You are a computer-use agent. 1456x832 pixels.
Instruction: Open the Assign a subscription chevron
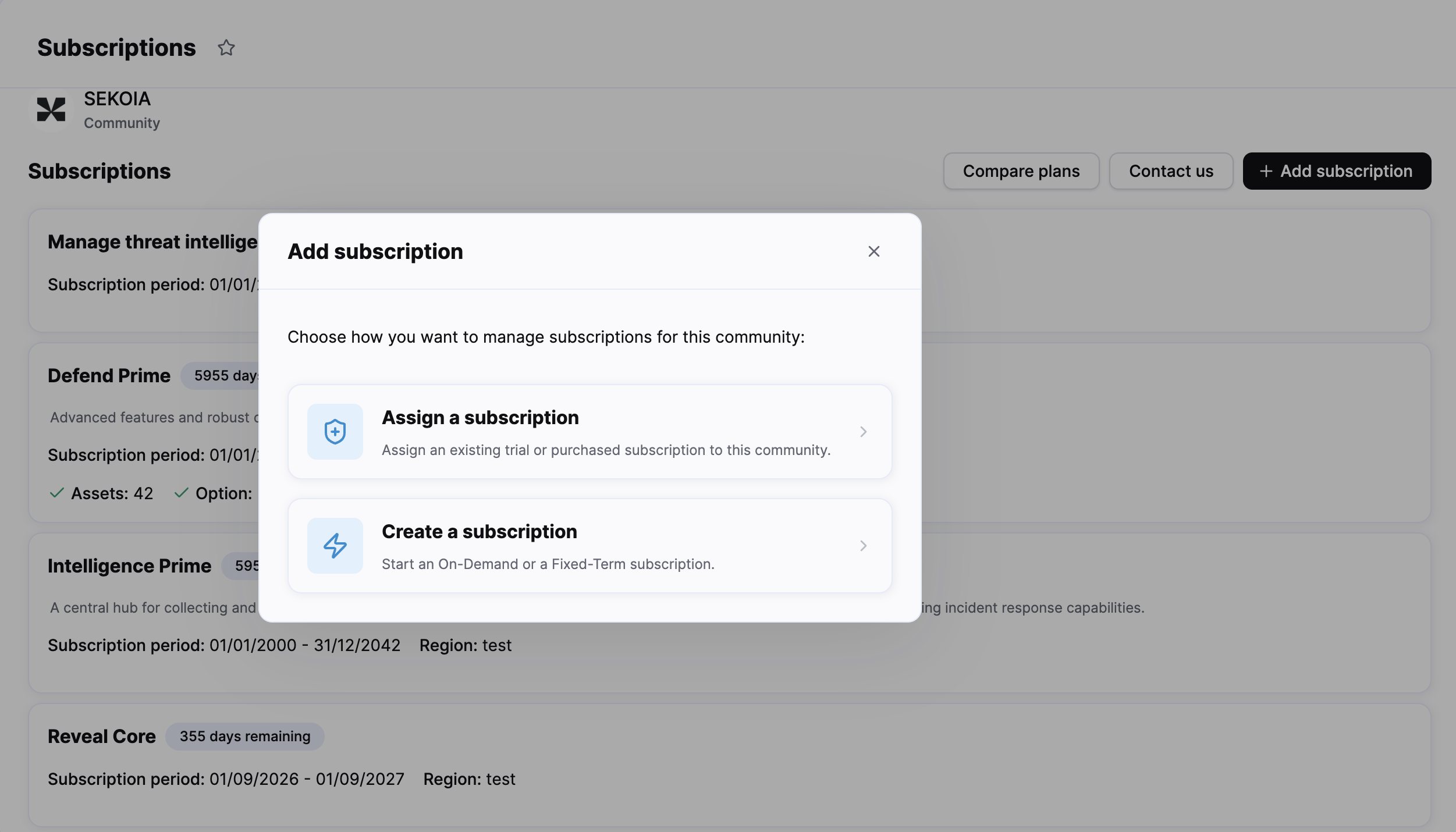click(x=864, y=432)
